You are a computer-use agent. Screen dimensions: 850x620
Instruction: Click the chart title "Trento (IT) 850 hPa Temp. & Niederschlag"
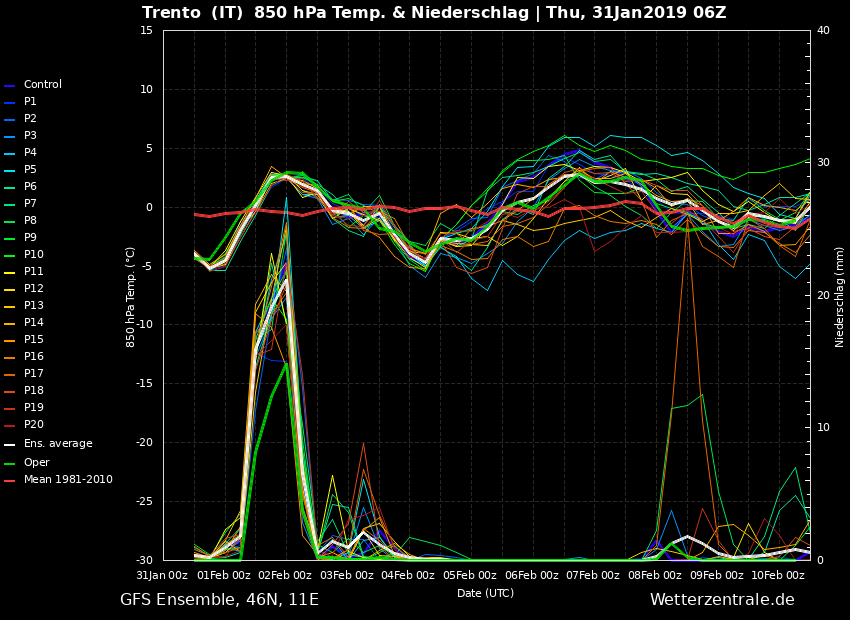(335, 12)
